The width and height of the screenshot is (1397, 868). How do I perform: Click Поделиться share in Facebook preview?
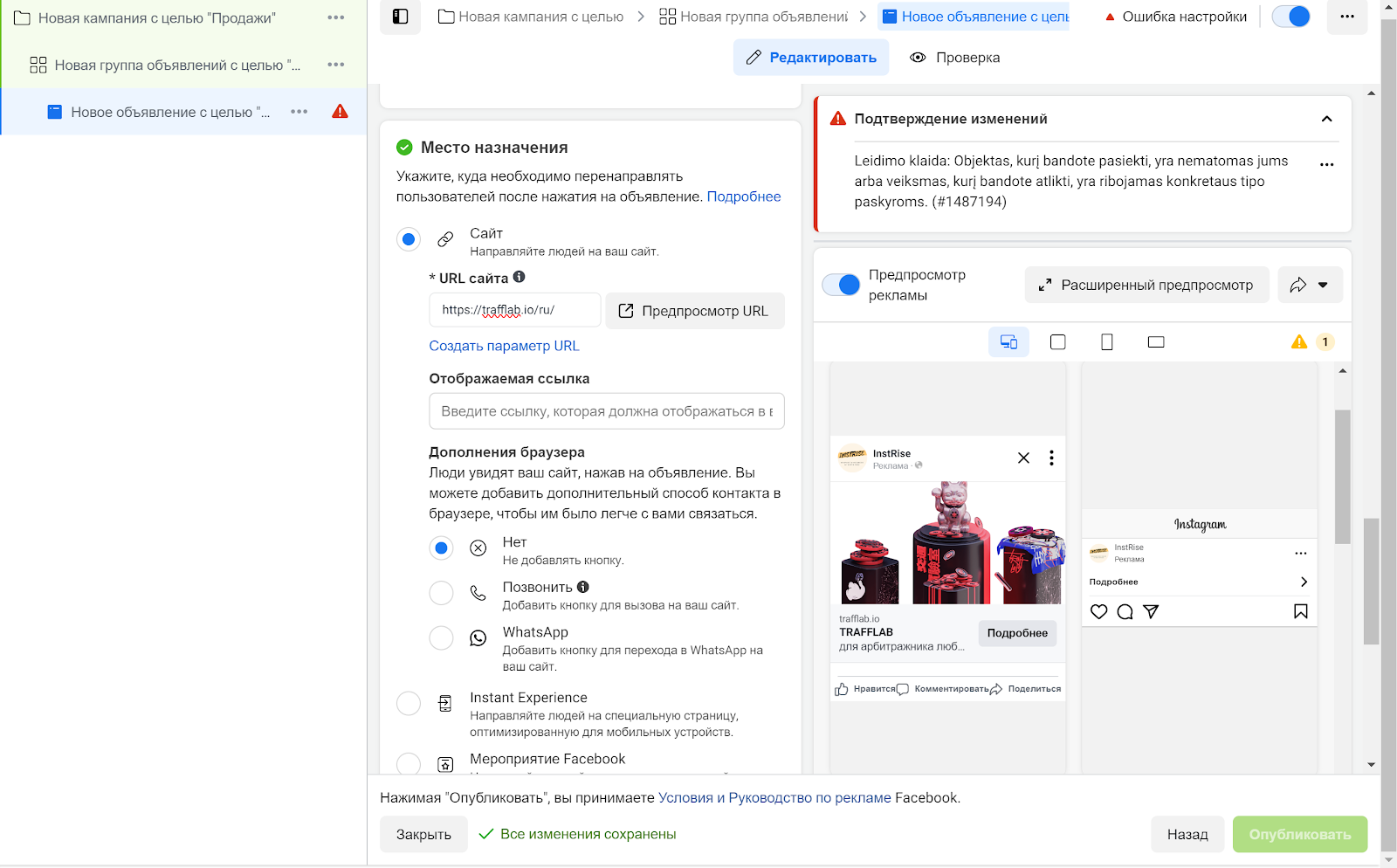coord(1026,689)
